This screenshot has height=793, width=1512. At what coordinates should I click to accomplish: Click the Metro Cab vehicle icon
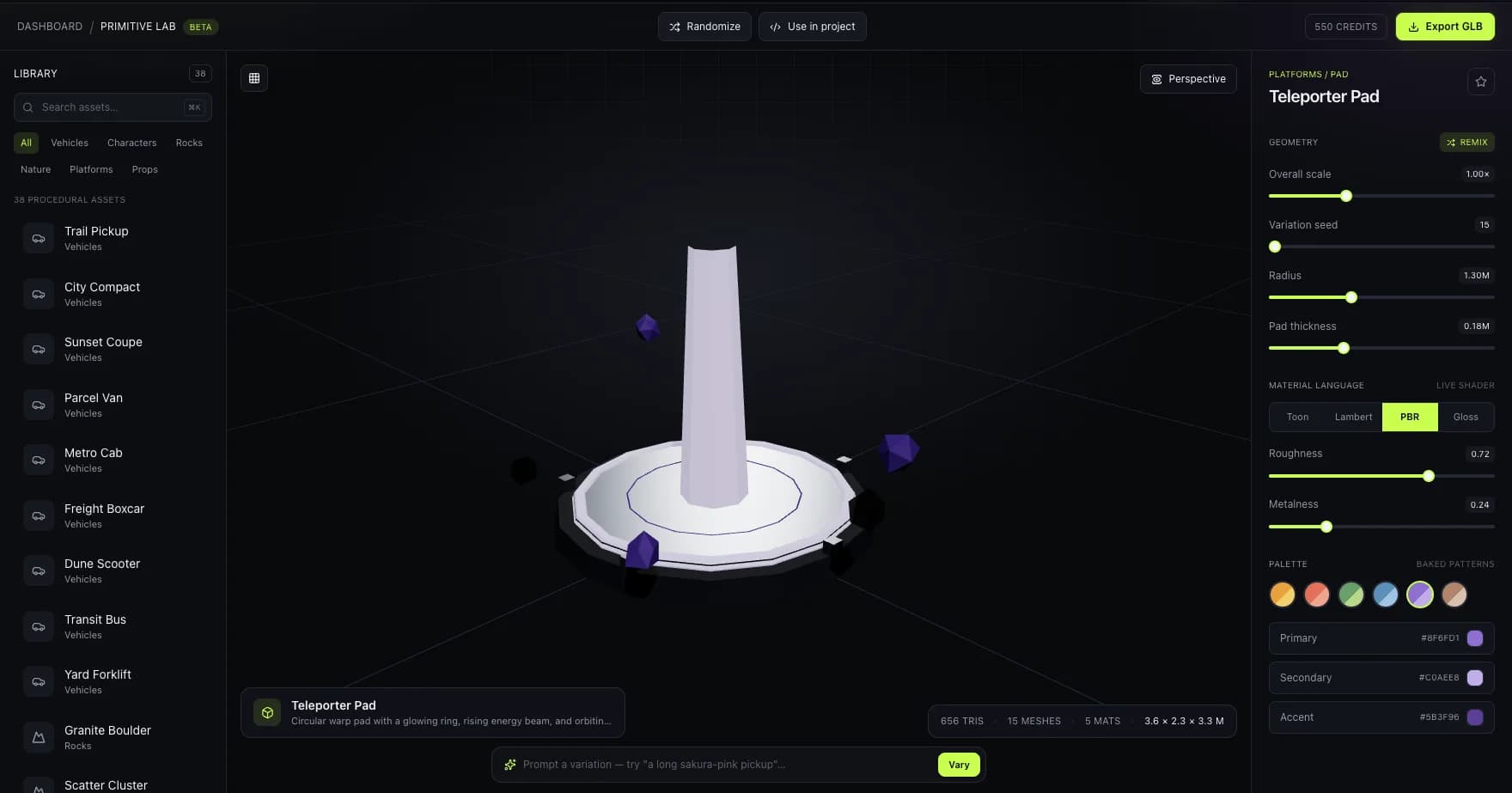pos(39,461)
